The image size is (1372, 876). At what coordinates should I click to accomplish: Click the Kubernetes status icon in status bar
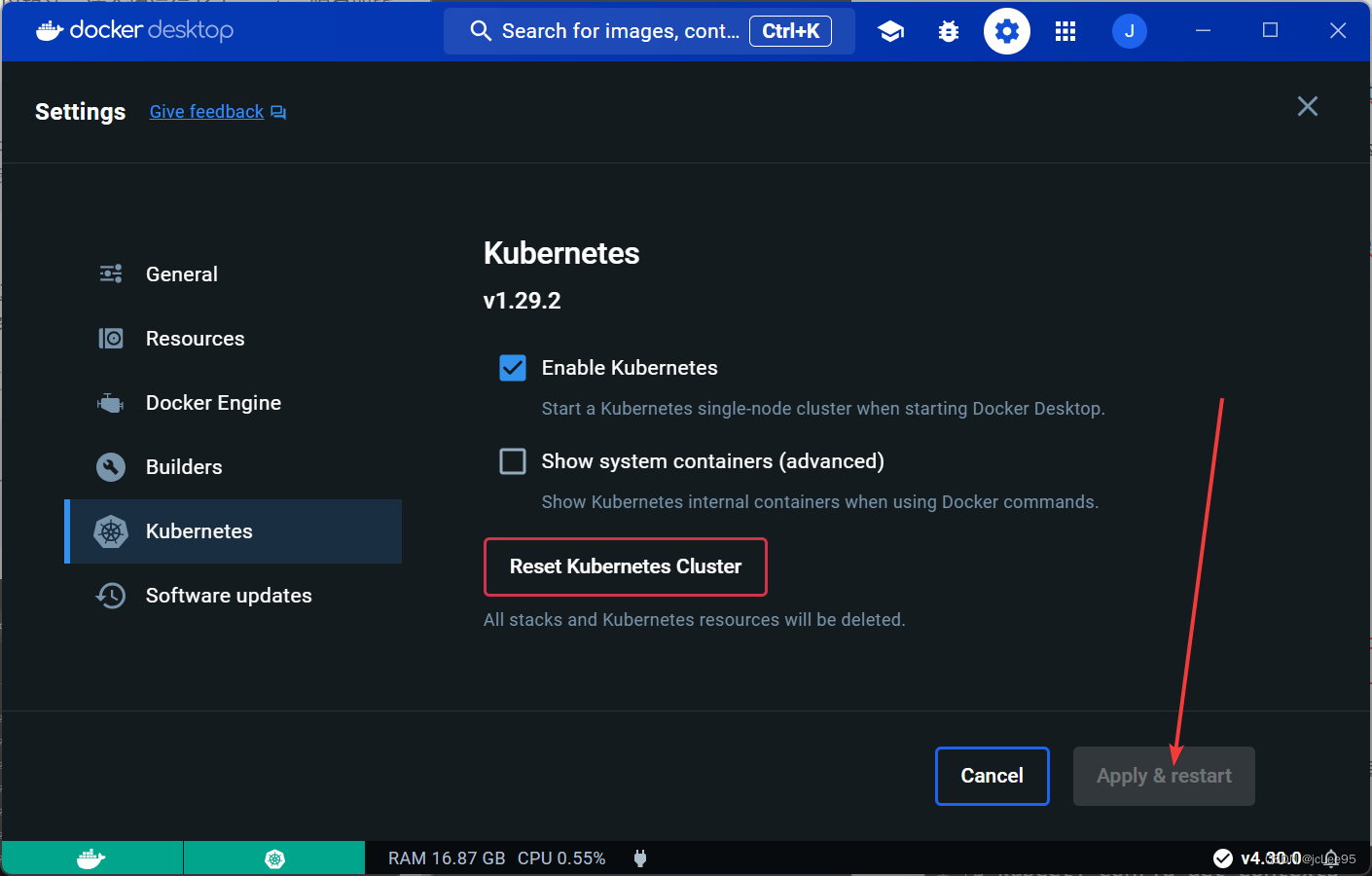(273, 858)
